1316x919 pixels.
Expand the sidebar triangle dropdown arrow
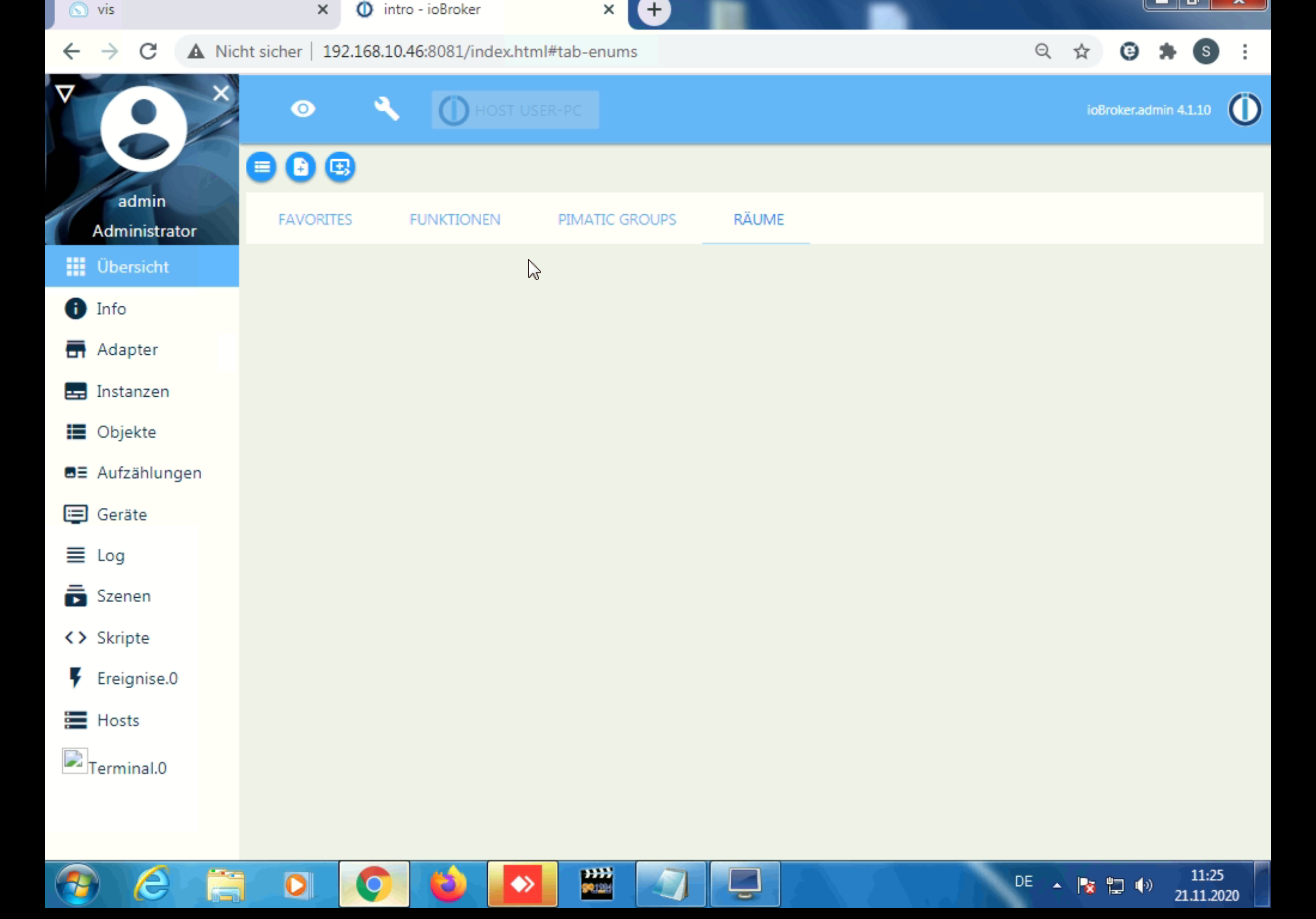point(65,94)
